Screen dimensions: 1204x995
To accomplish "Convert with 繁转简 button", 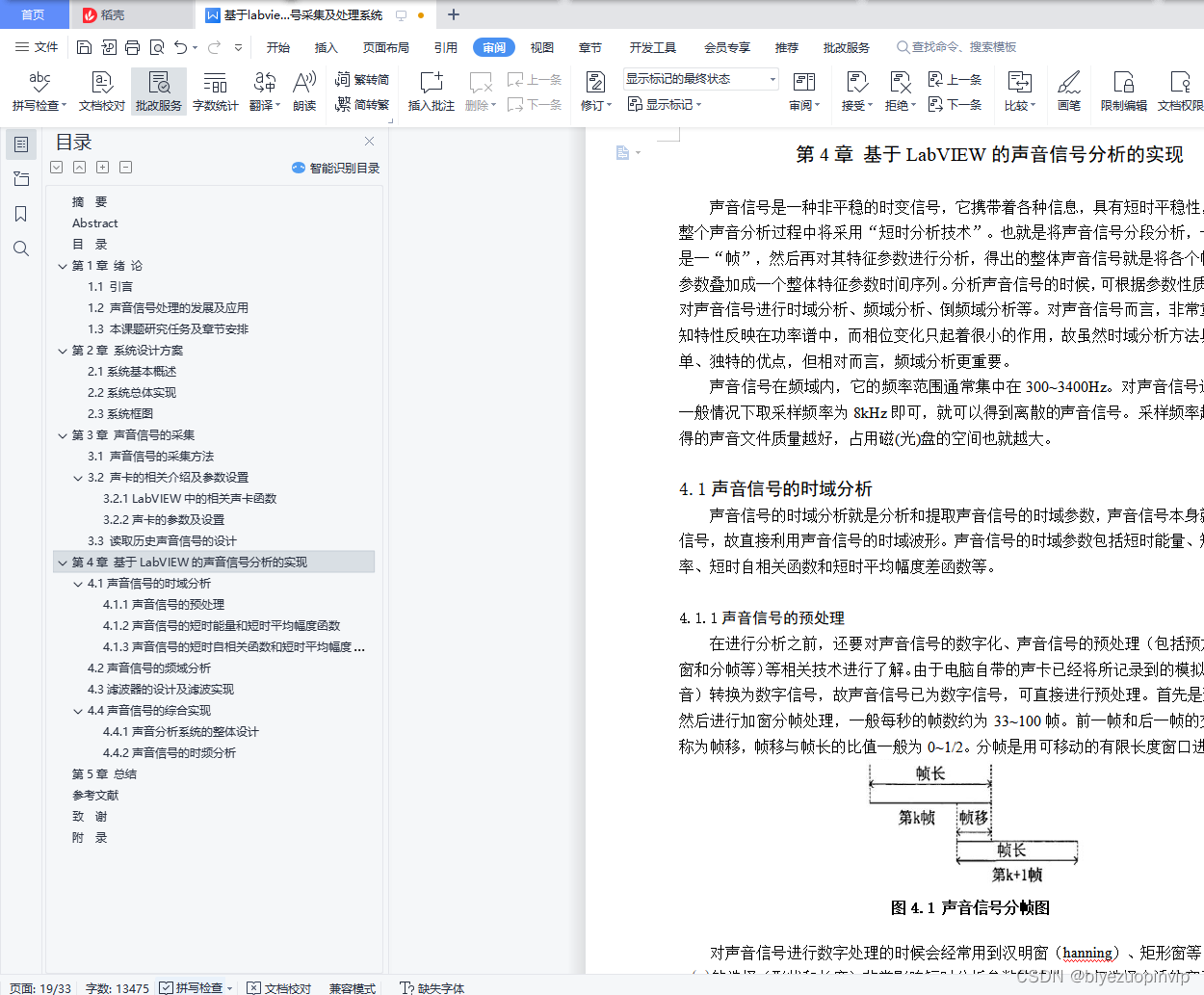I will pyautogui.click(x=362, y=80).
